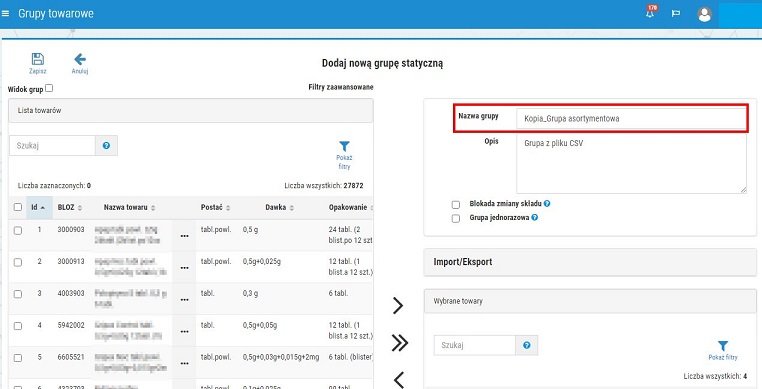This screenshot has height=389, width=762.
Task: Click the Anuluj back arrow icon
Action: click(80, 59)
